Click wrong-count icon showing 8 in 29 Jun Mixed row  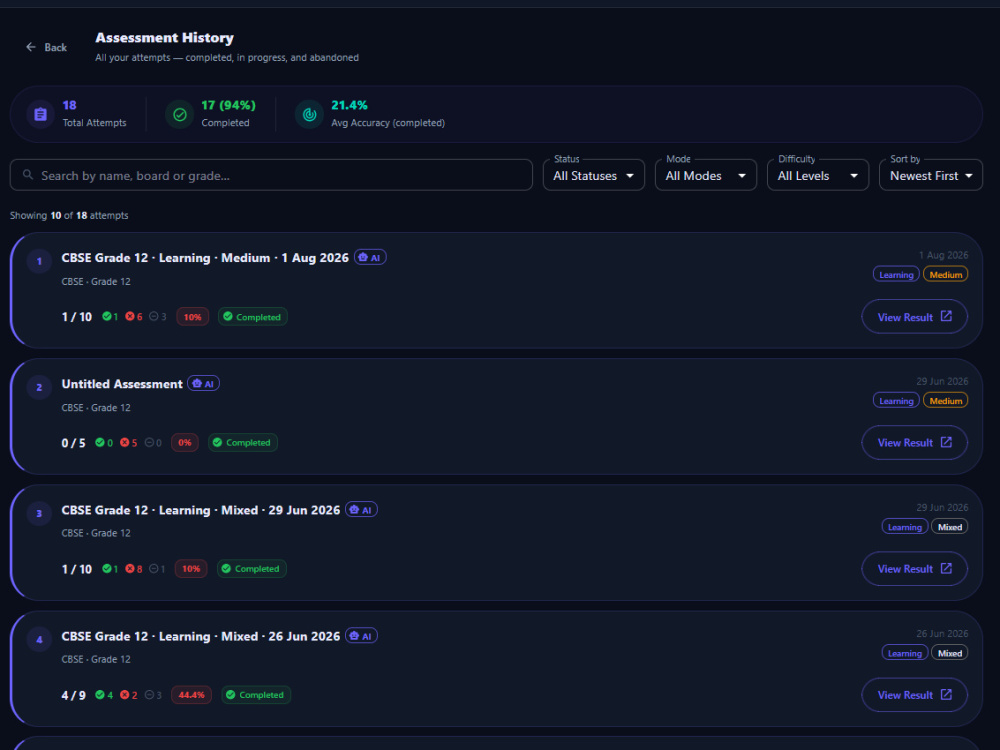[130, 569]
